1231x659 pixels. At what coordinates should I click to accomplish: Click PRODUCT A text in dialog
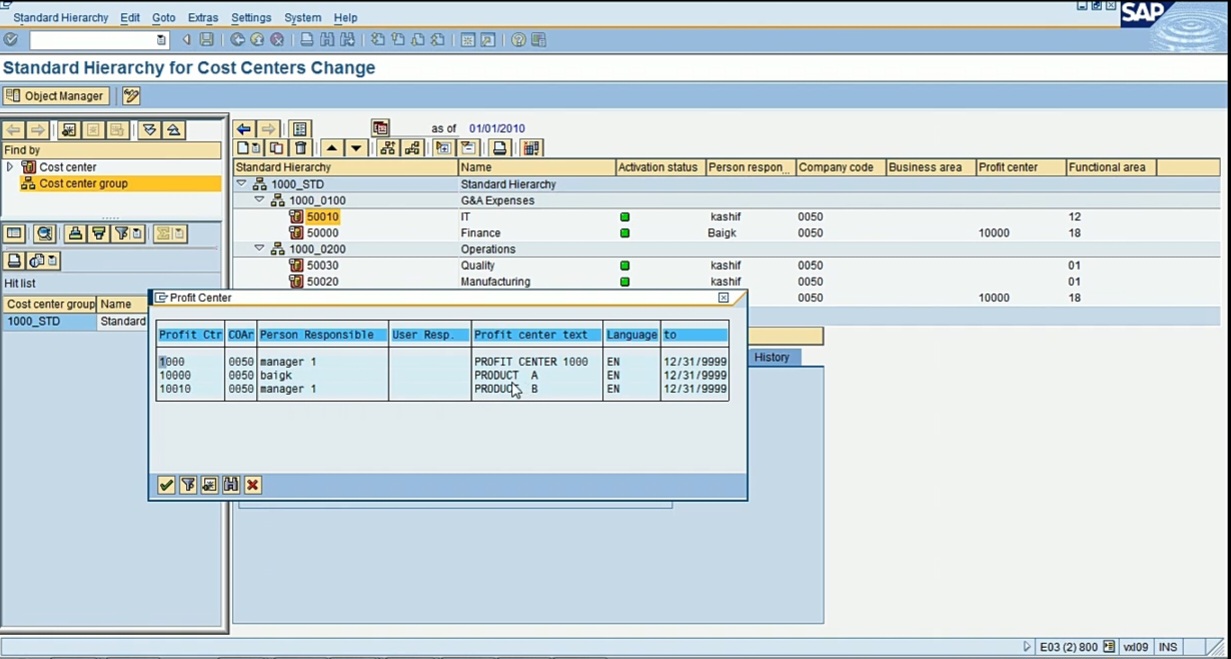point(506,375)
